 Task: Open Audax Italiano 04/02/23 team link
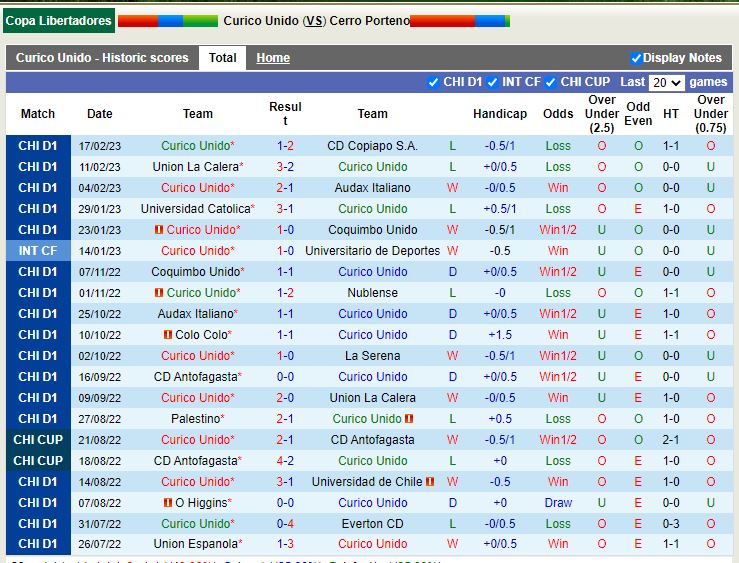tap(372, 188)
